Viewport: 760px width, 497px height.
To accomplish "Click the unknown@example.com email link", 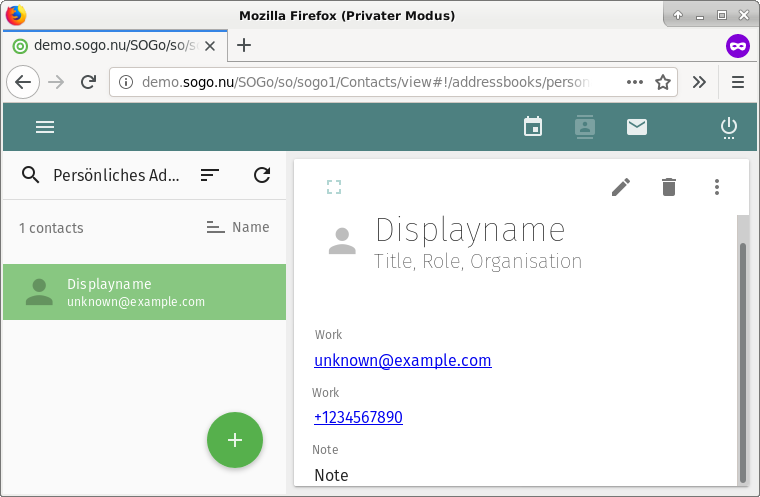I will click(x=402, y=360).
